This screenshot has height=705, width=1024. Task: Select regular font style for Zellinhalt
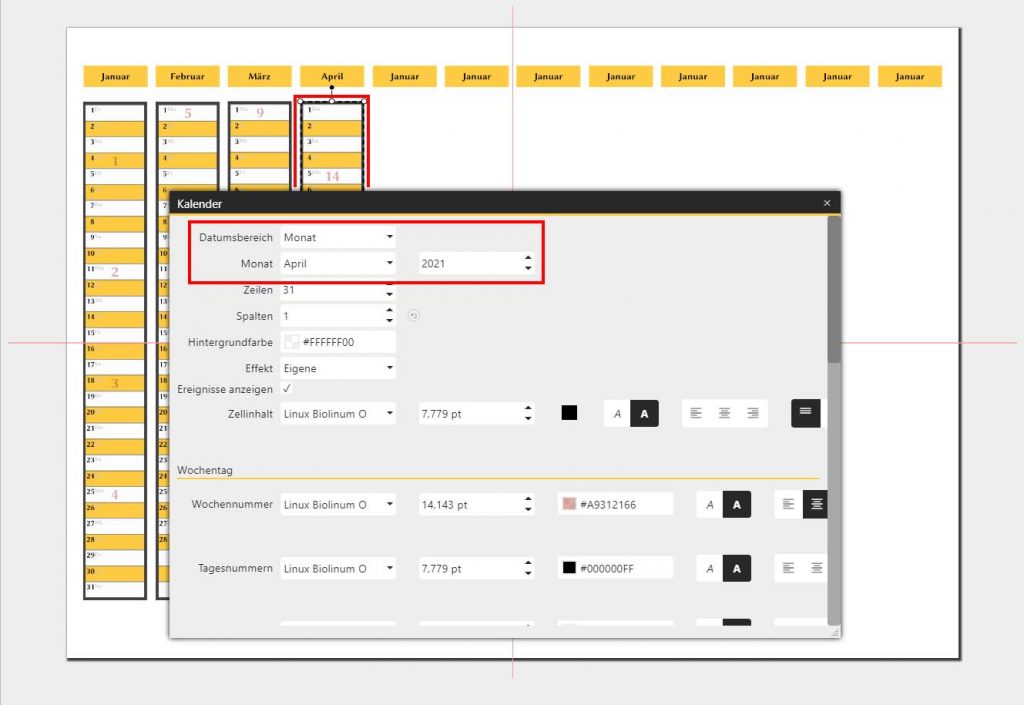point(617,414)
